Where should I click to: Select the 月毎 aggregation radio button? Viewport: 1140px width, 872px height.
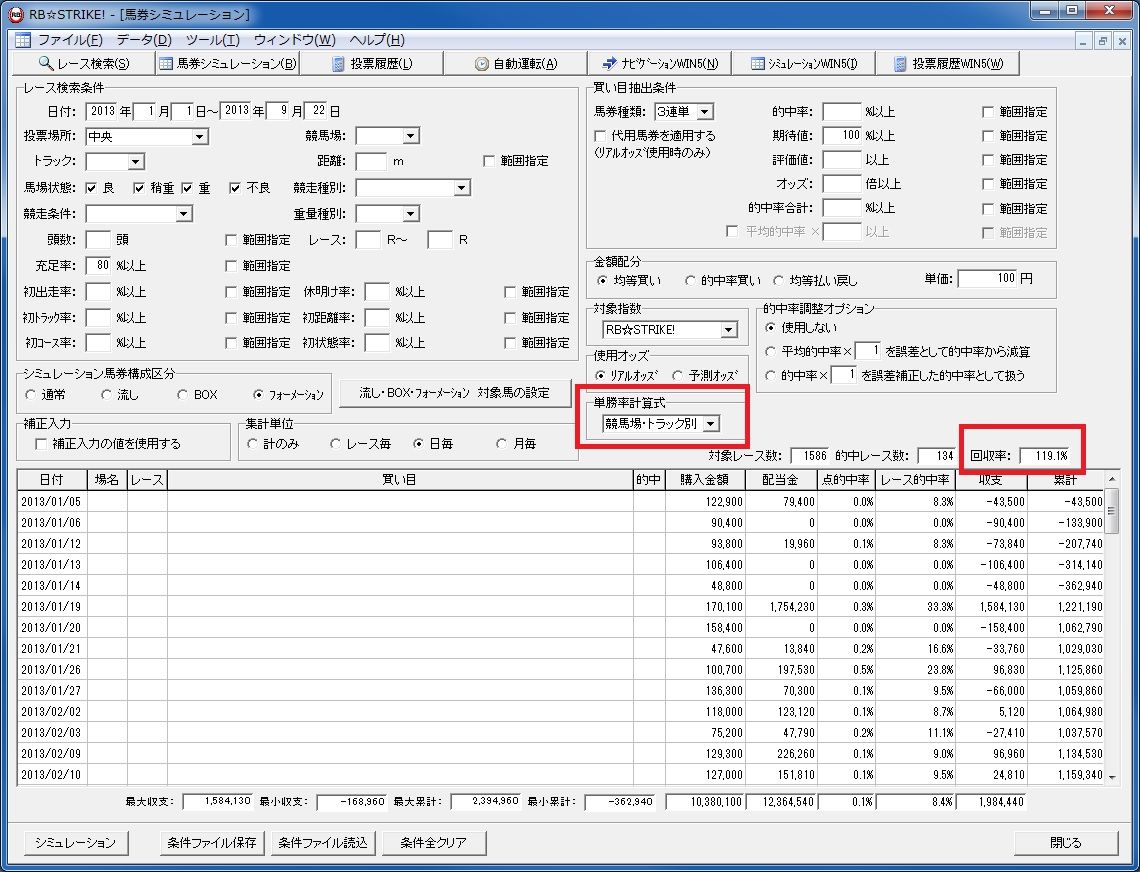click(501, 444)
